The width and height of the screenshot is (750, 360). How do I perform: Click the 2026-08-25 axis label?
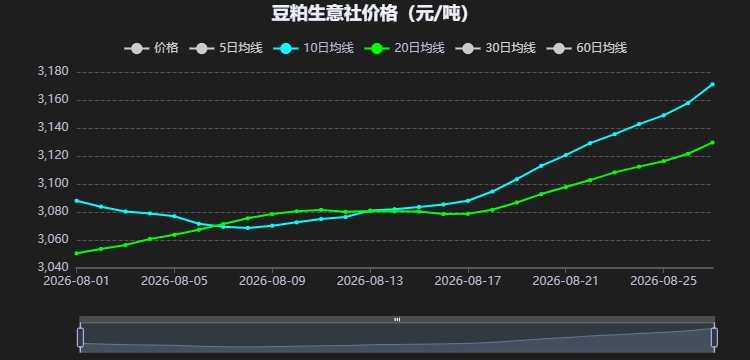coord(663,280)
